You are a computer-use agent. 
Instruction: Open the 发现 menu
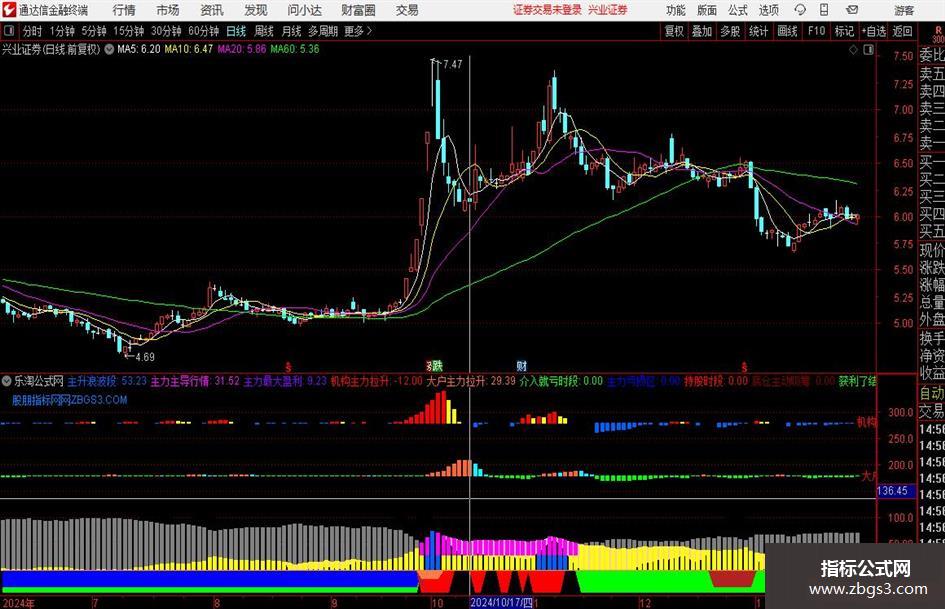click(256, 10)
